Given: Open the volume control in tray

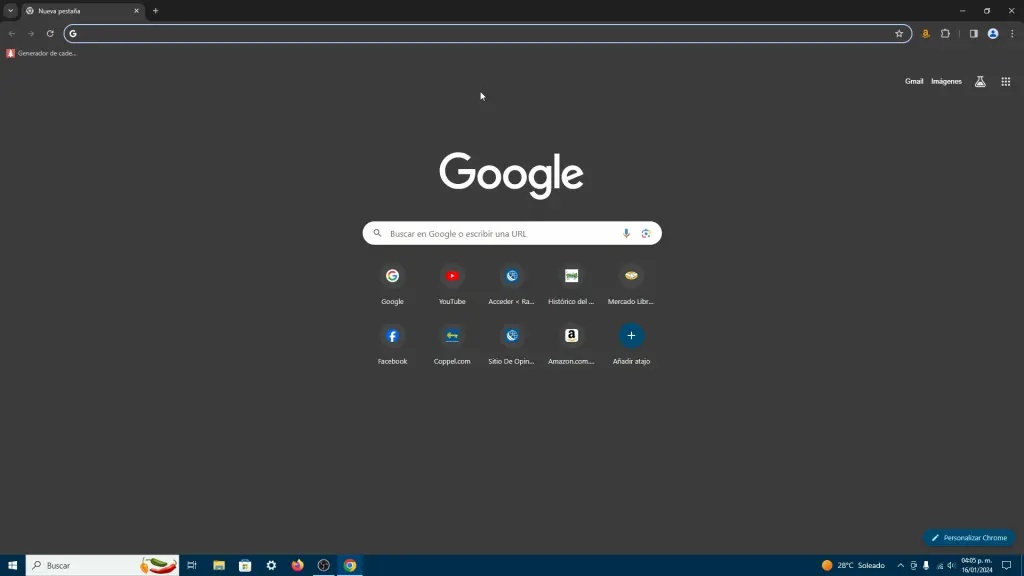Looking at the screenshot, I should point(952,565).
